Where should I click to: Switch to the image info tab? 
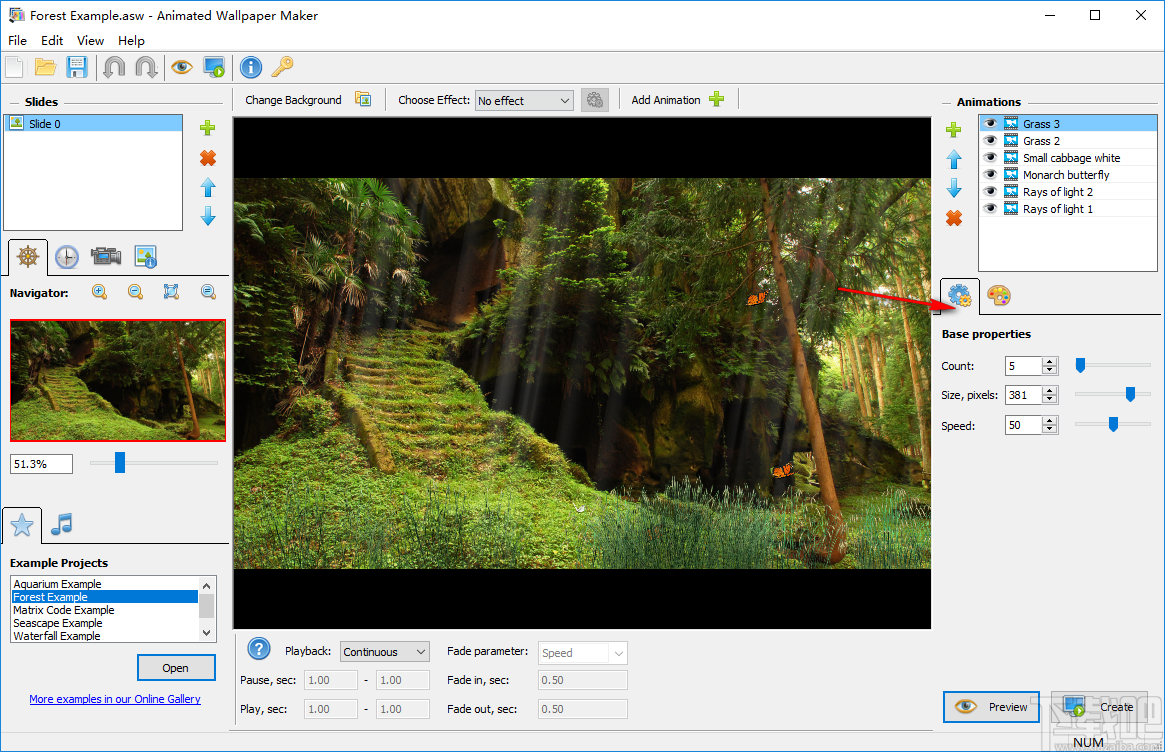(x=146, y=257)
